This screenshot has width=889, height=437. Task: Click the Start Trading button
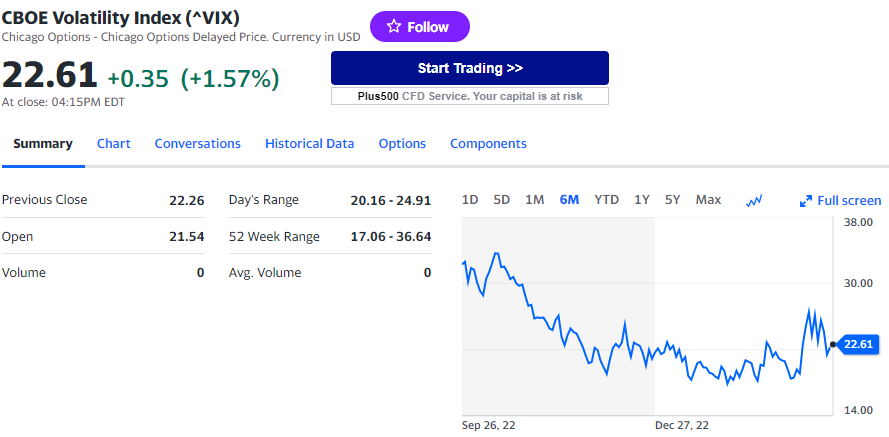click(469, 68)
